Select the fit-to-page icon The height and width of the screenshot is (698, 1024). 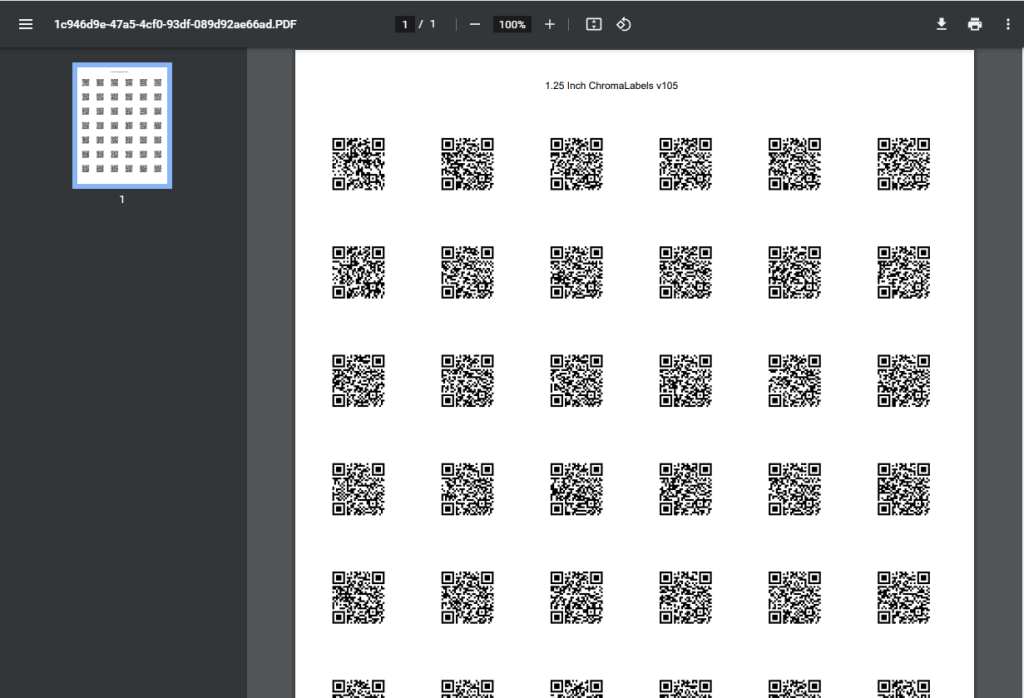tap(593, 24)
